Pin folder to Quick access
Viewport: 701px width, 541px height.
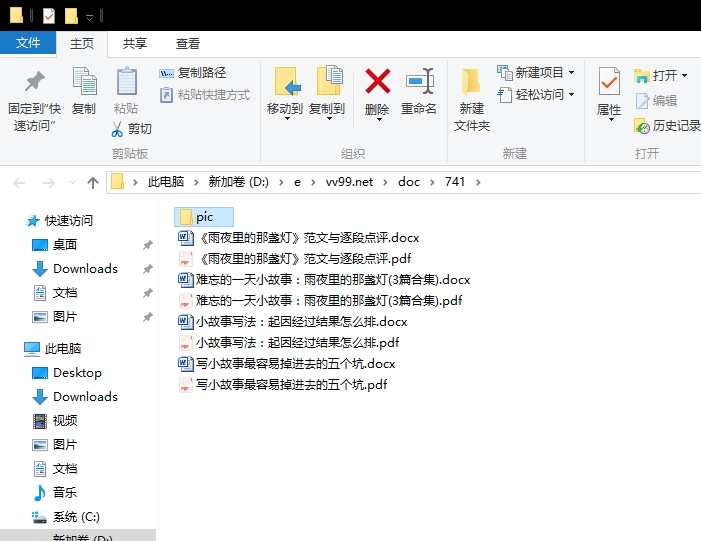pos(34,101)
